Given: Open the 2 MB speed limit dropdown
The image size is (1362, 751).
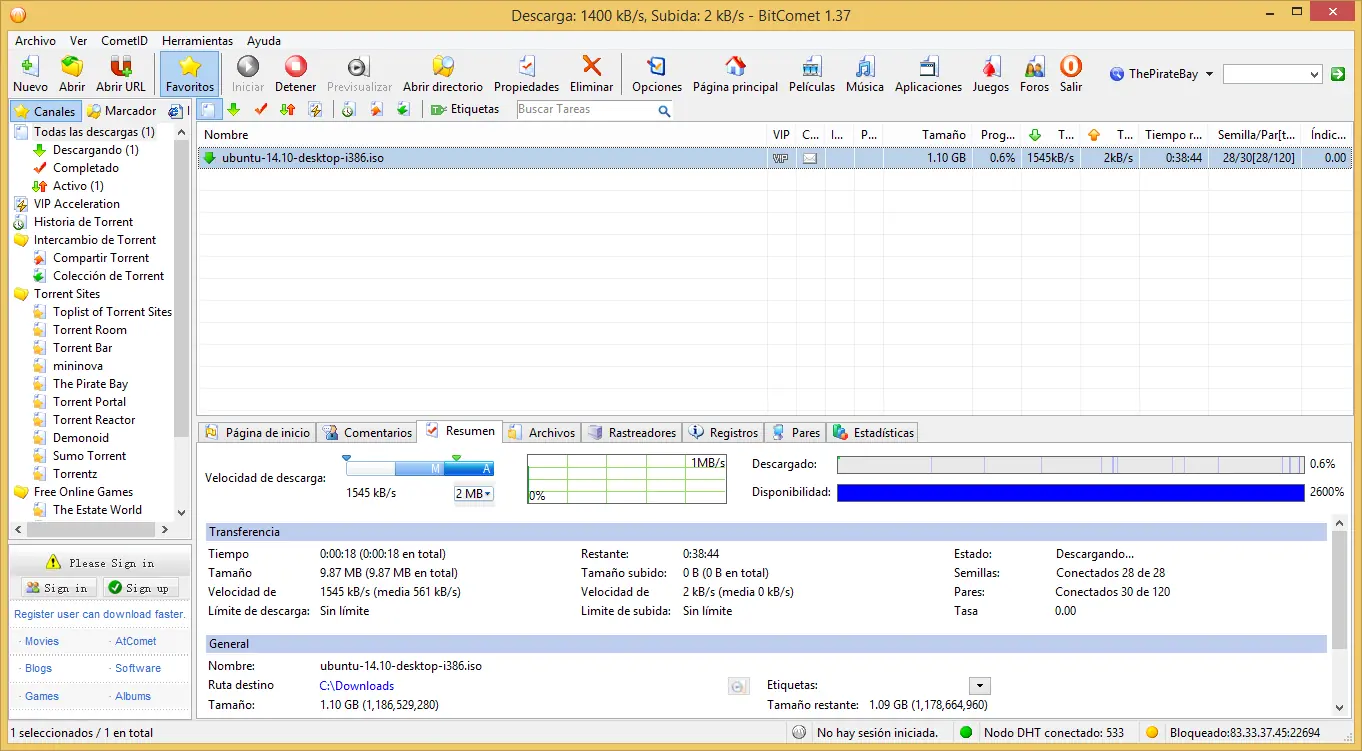Looking at the screenshot, I should point(474,494).
